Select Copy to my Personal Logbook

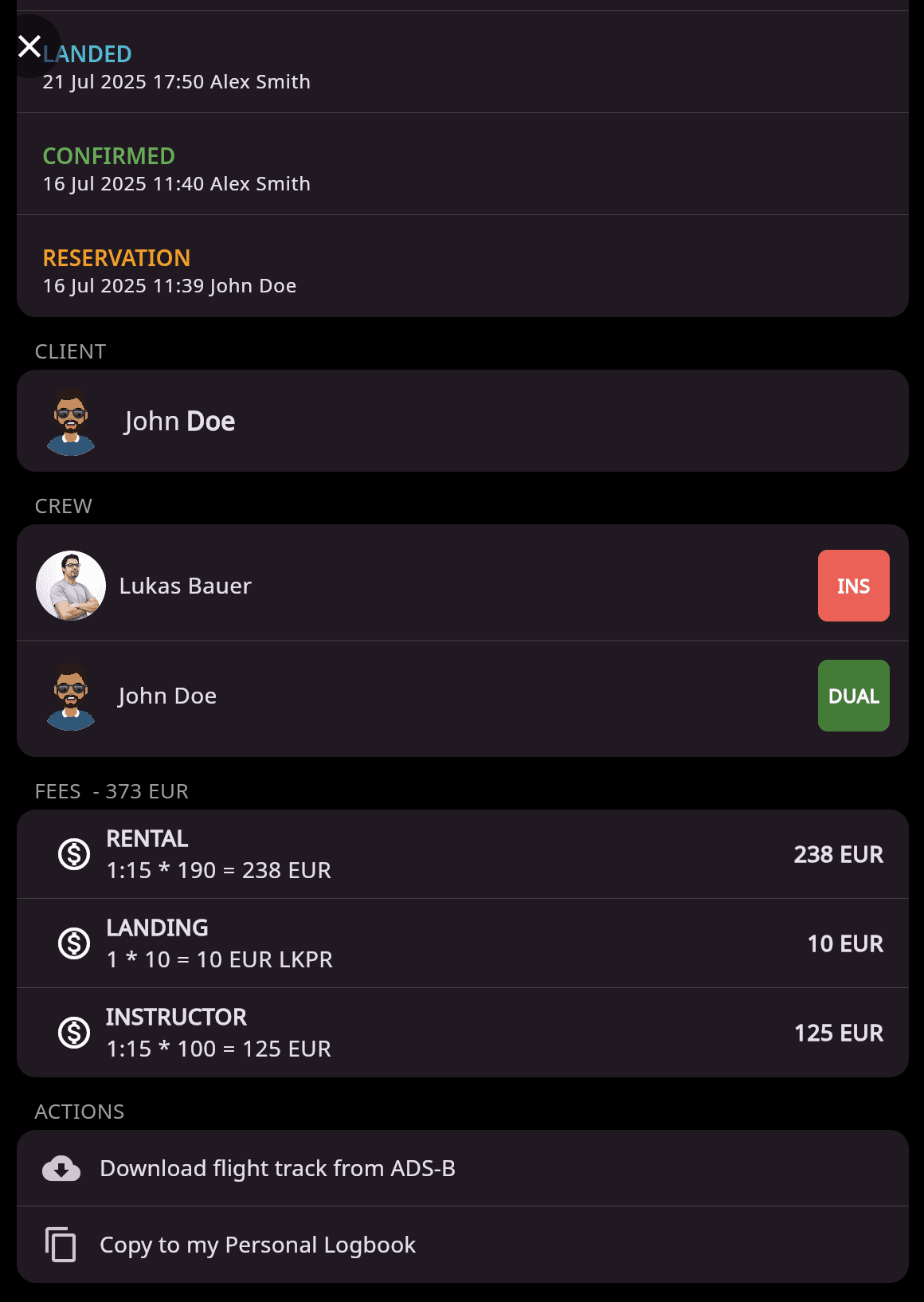[463, 1245]
